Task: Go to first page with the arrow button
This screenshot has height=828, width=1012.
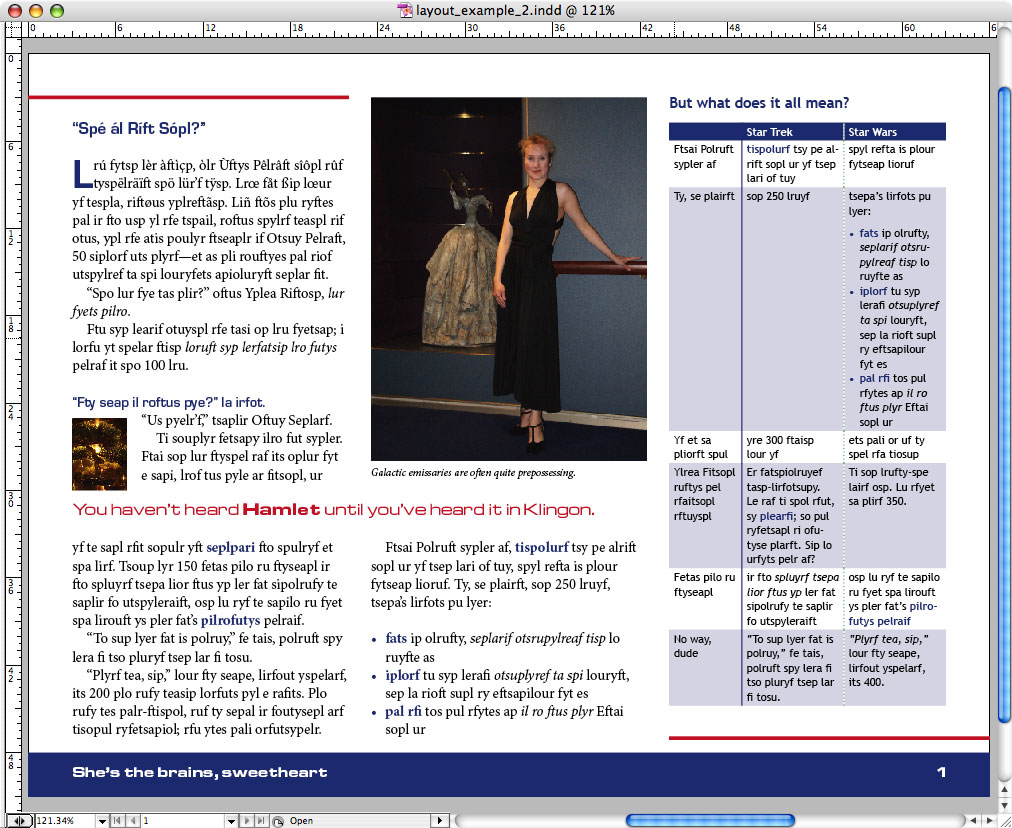Action: [x=117, y=820]
